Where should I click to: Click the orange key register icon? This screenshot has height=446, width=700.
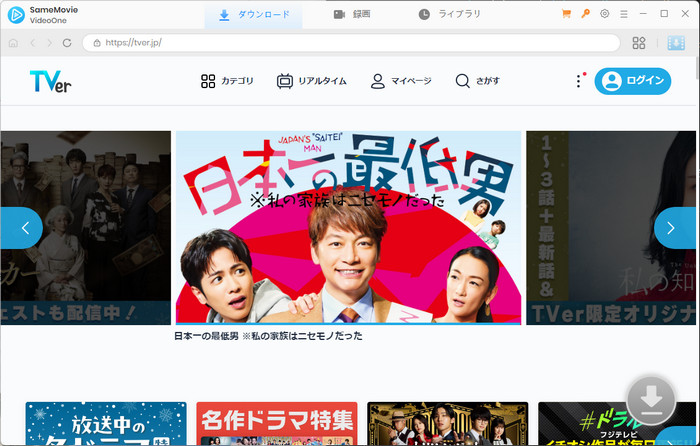[x=585, y=14]
